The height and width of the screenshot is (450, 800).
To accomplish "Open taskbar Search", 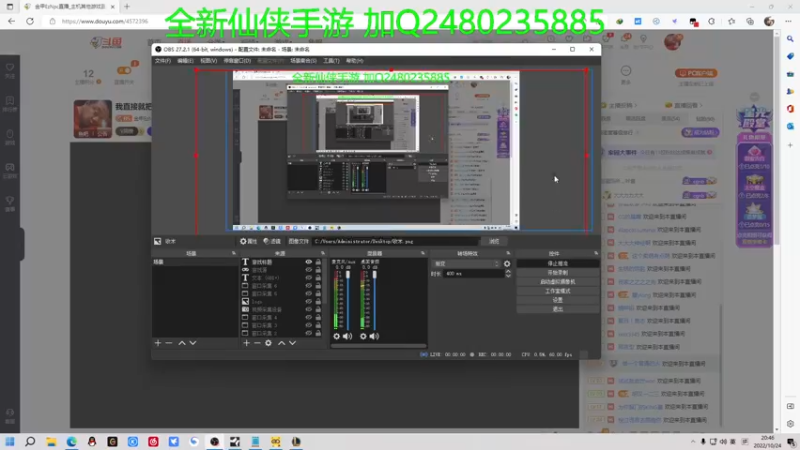I will pos(30,441).
